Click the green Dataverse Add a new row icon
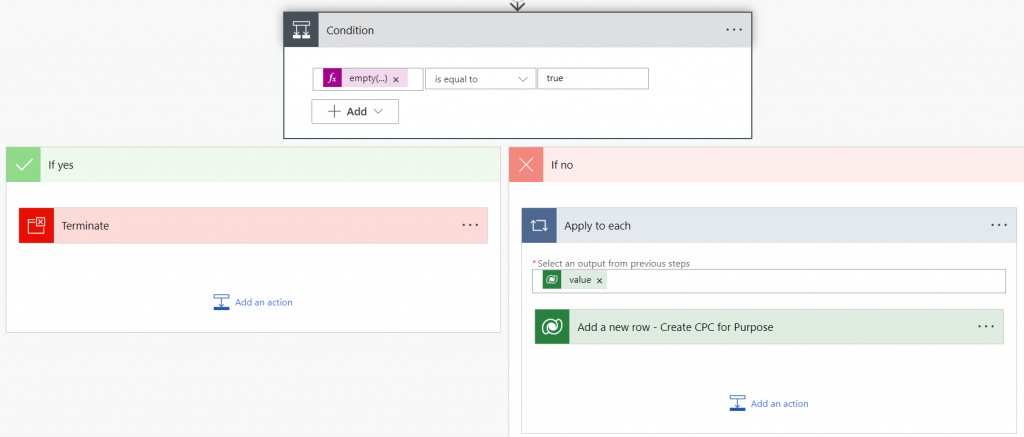The width and height of the screenshot is (1024, 437). click(x=552, y=327)
